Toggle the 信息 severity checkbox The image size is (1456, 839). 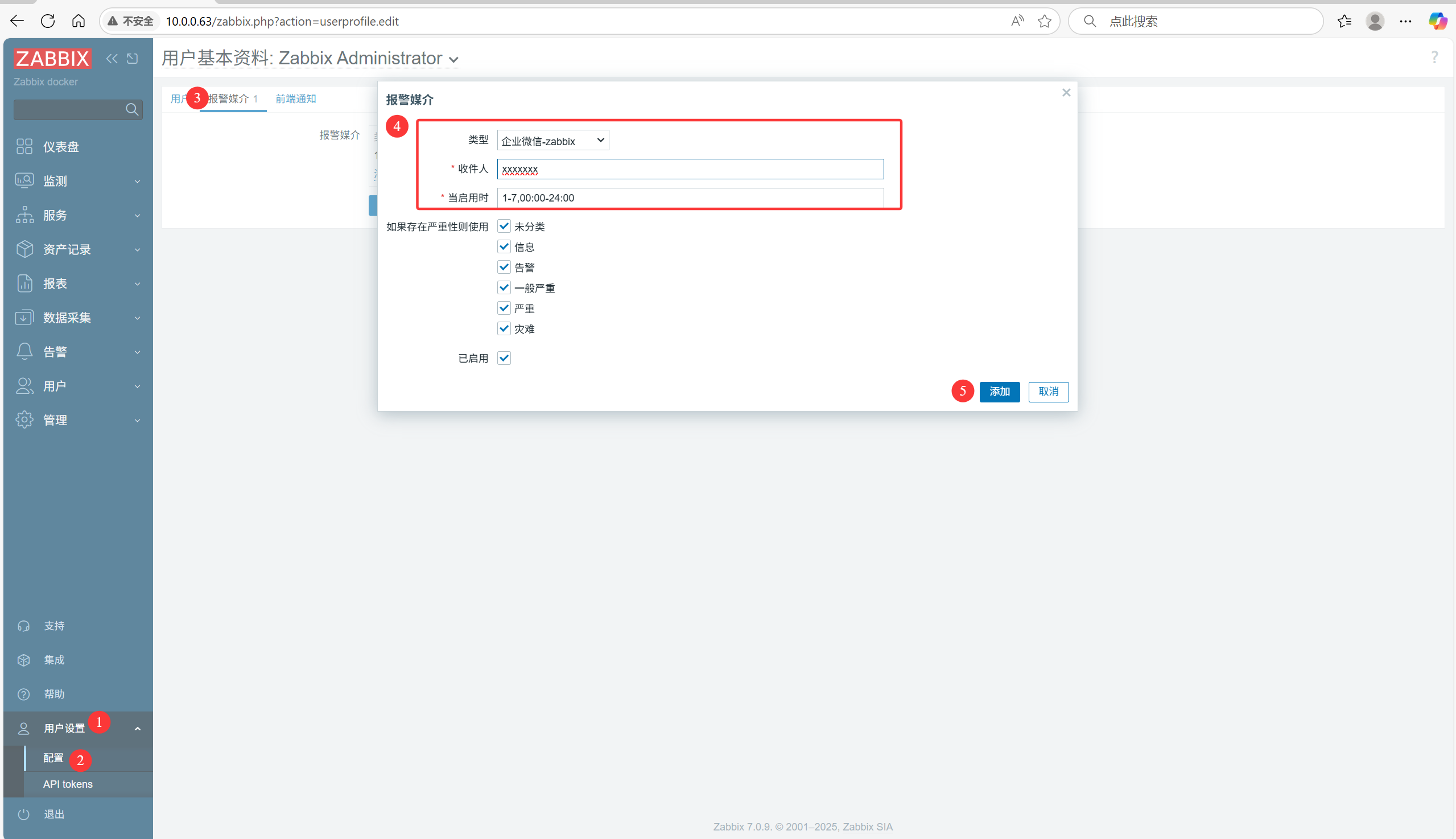click(504, 246)
